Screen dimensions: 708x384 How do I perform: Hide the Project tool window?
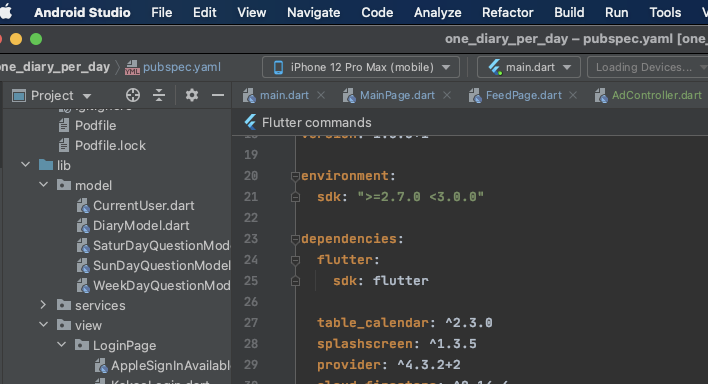coord(218,95)
